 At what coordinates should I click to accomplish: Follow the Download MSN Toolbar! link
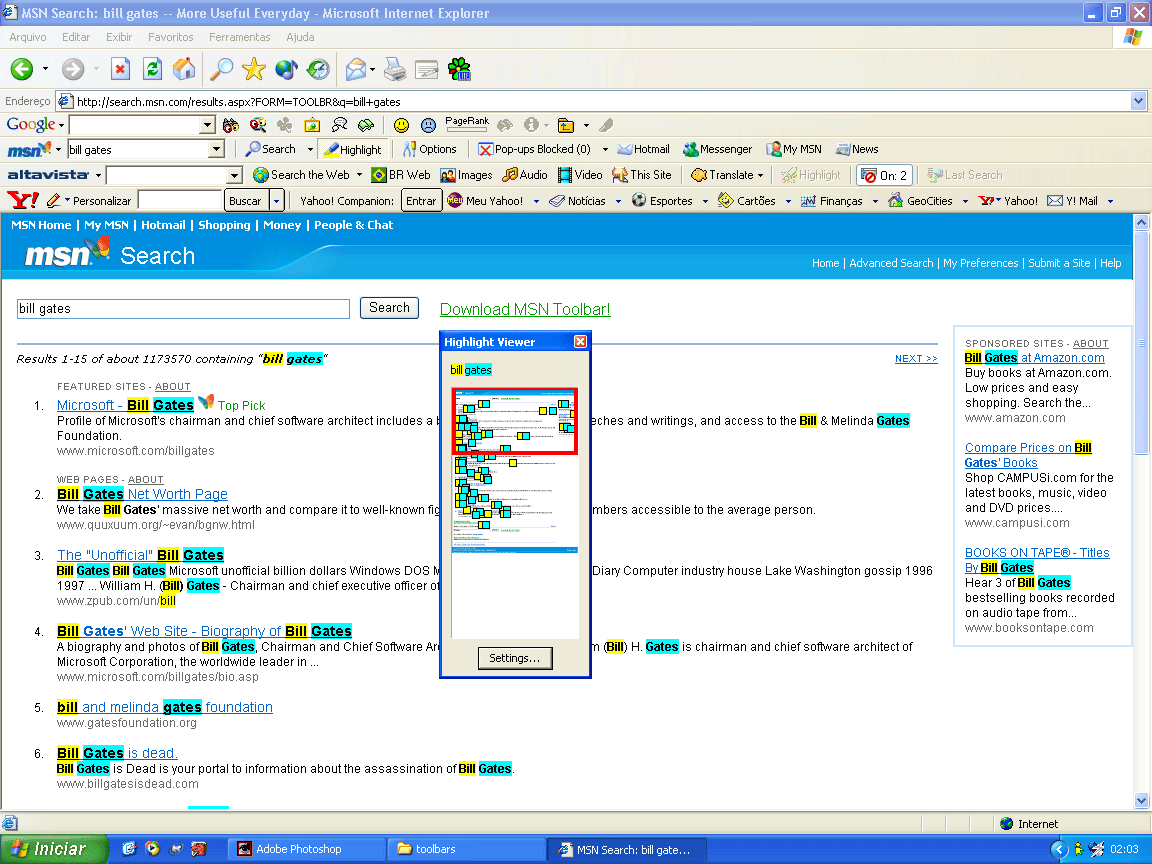tap(525, 309)
